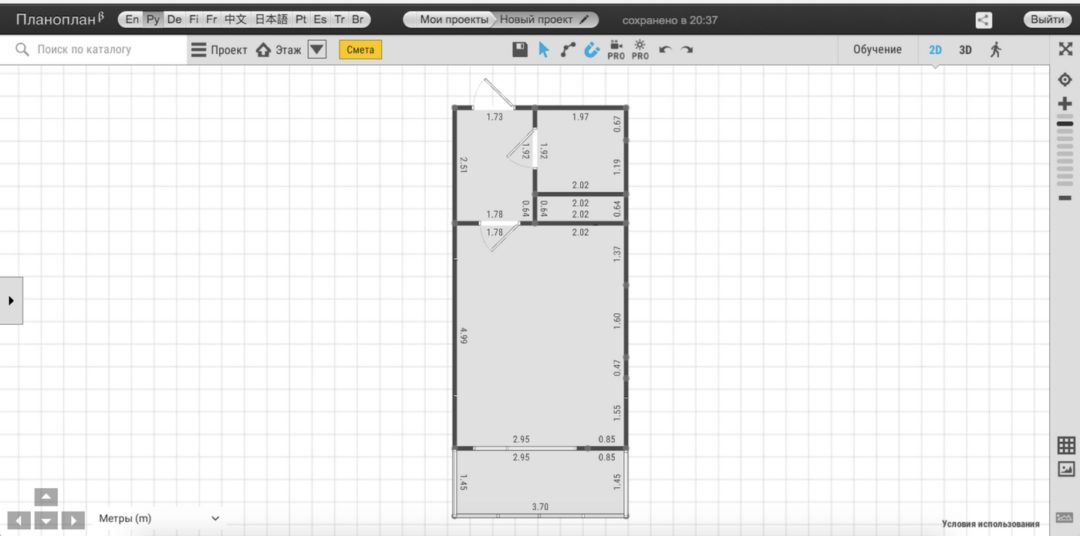Enter fullscreen with the expand icon
1080x536 pixels.
[x=1065, y=49]
